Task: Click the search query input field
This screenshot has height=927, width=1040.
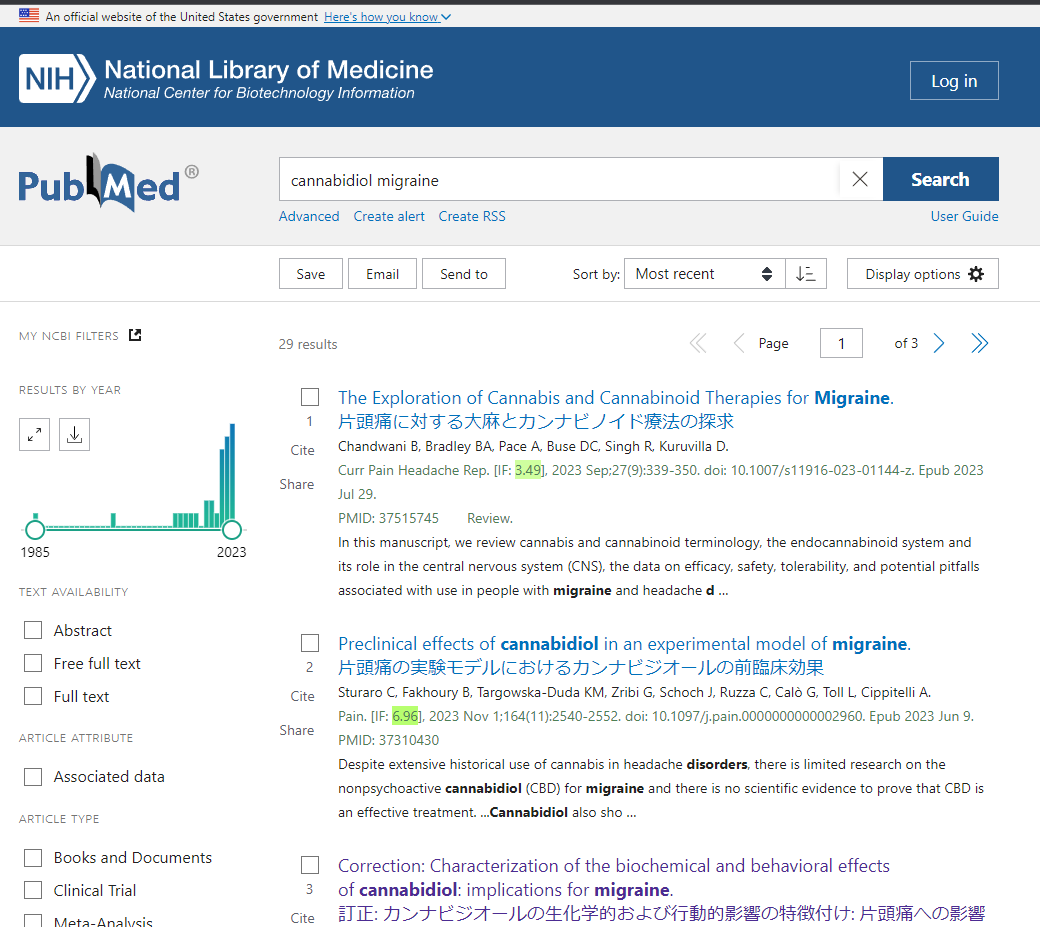Action: click(558, 179)
